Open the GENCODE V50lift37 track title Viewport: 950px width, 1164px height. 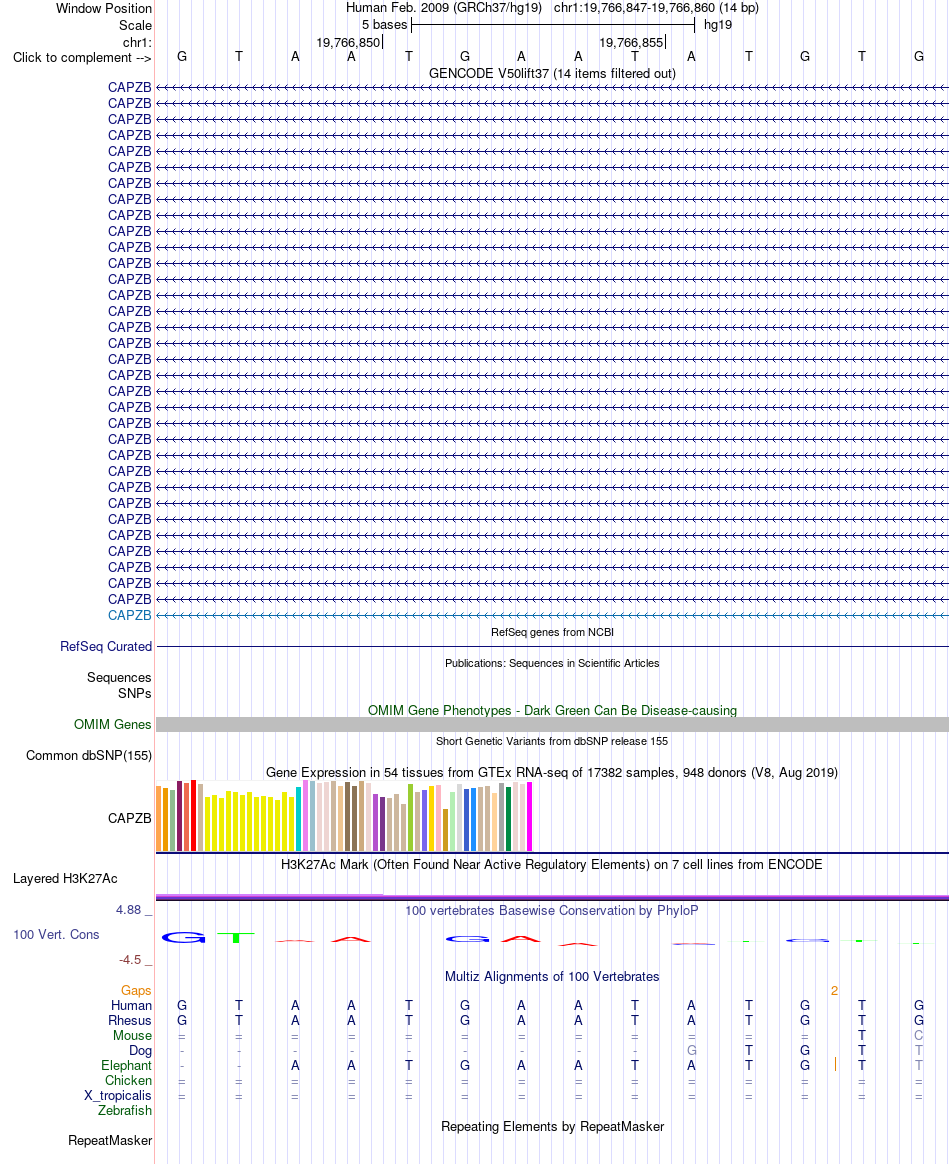(x=552, y=73)
